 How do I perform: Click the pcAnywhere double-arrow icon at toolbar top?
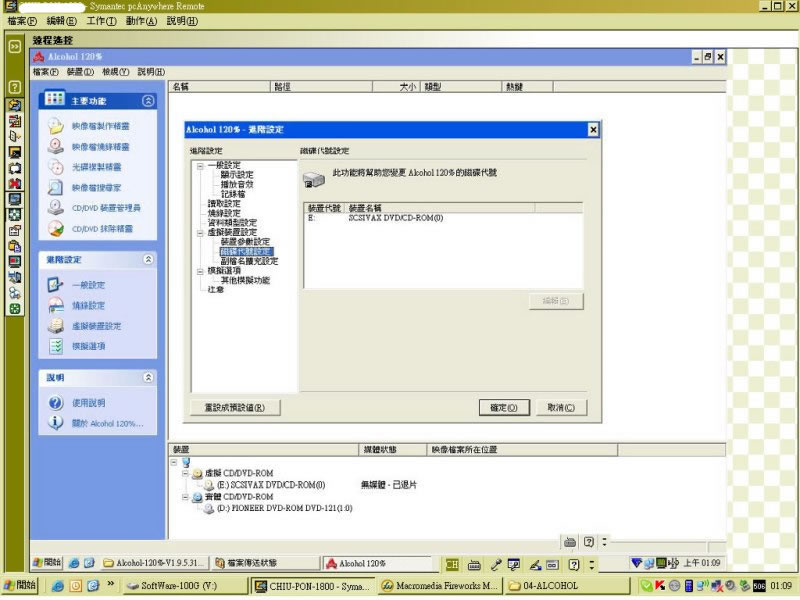[x=14, y=46]
